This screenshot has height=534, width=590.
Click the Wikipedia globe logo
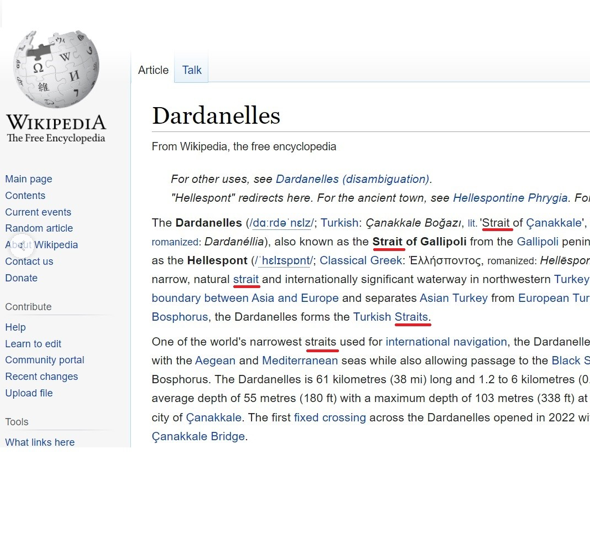tap(56, 69)
